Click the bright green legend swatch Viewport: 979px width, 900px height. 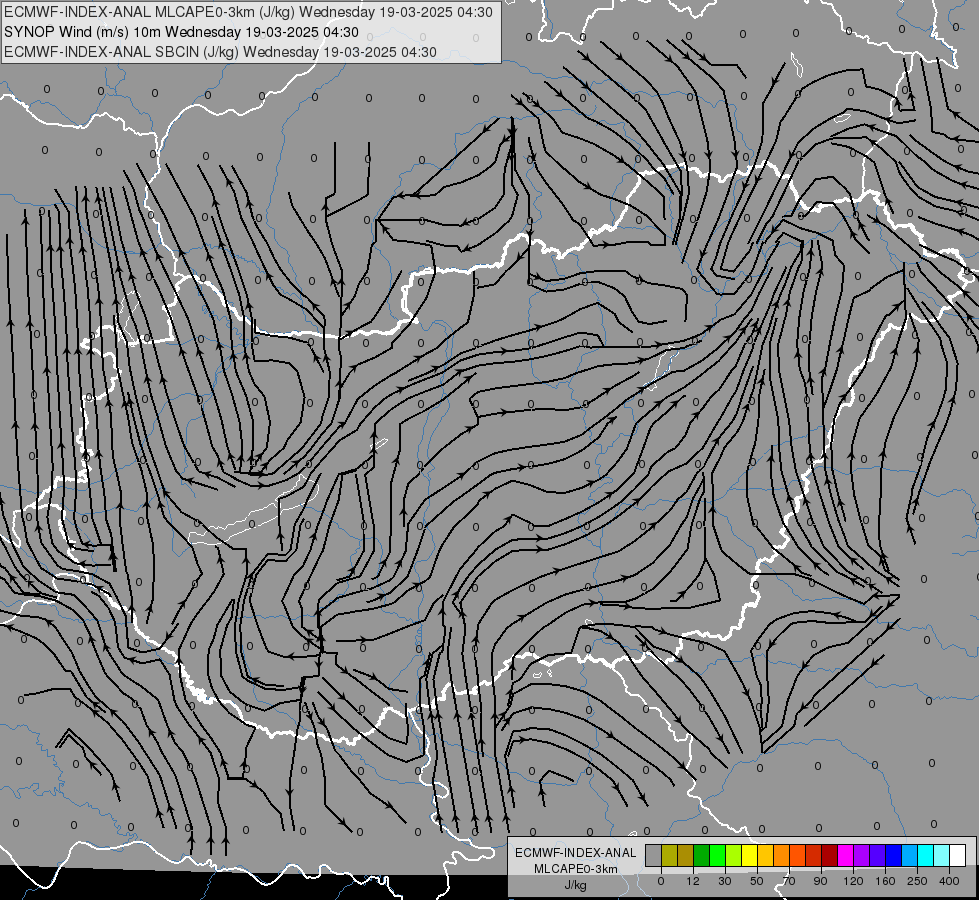coord(718,855)
